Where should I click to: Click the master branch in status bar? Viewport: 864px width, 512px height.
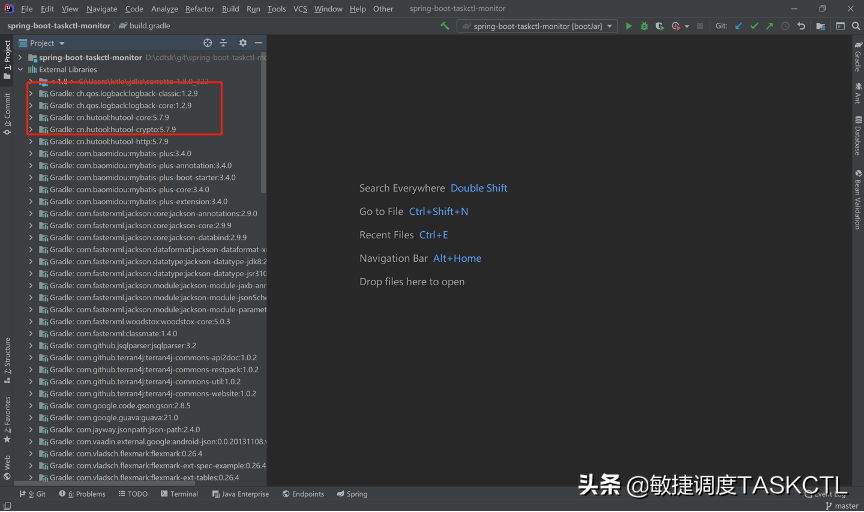pyautogui.click(x=841, y=506)
